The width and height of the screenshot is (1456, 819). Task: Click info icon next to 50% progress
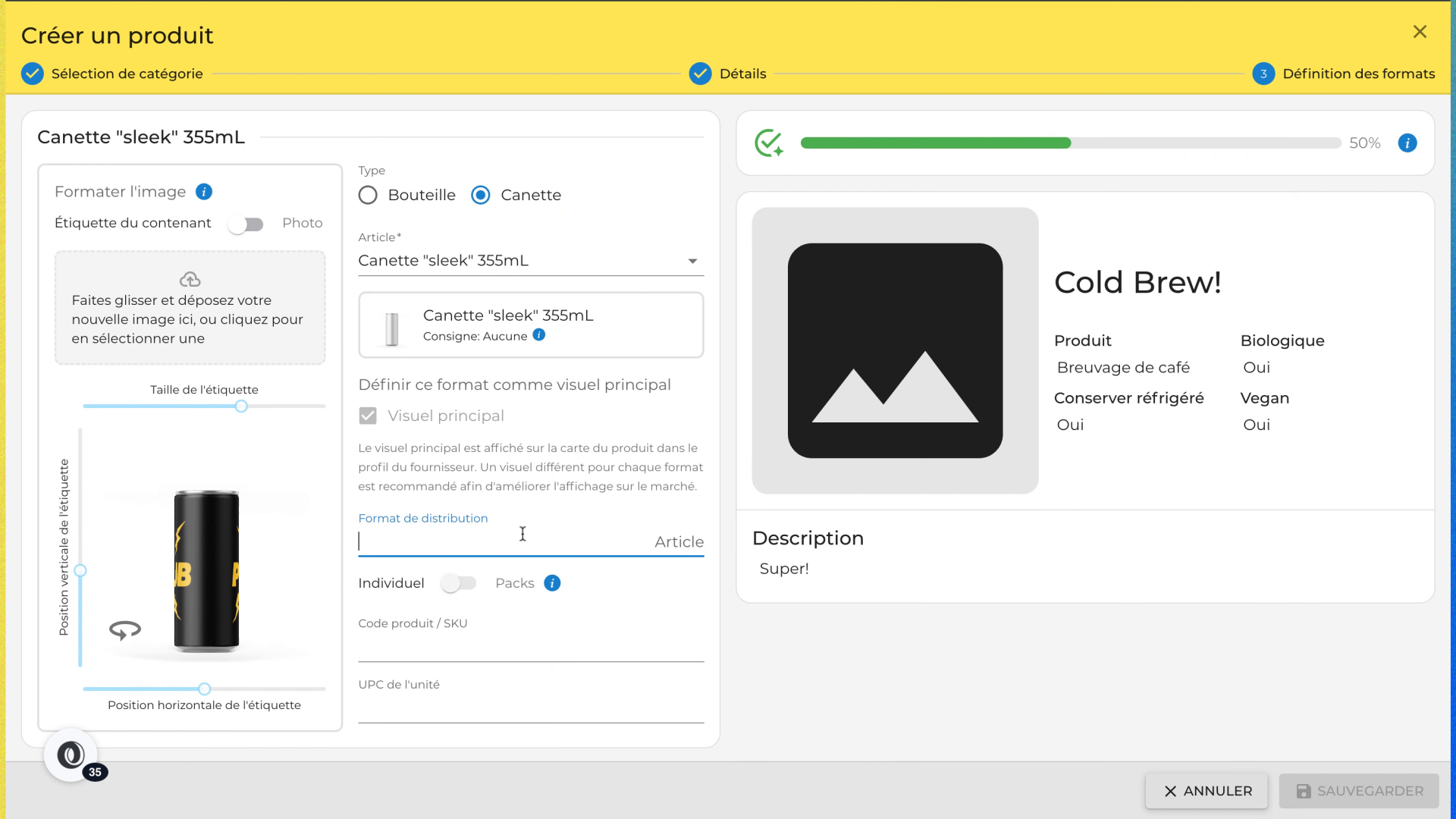(x=1407, y=143)
